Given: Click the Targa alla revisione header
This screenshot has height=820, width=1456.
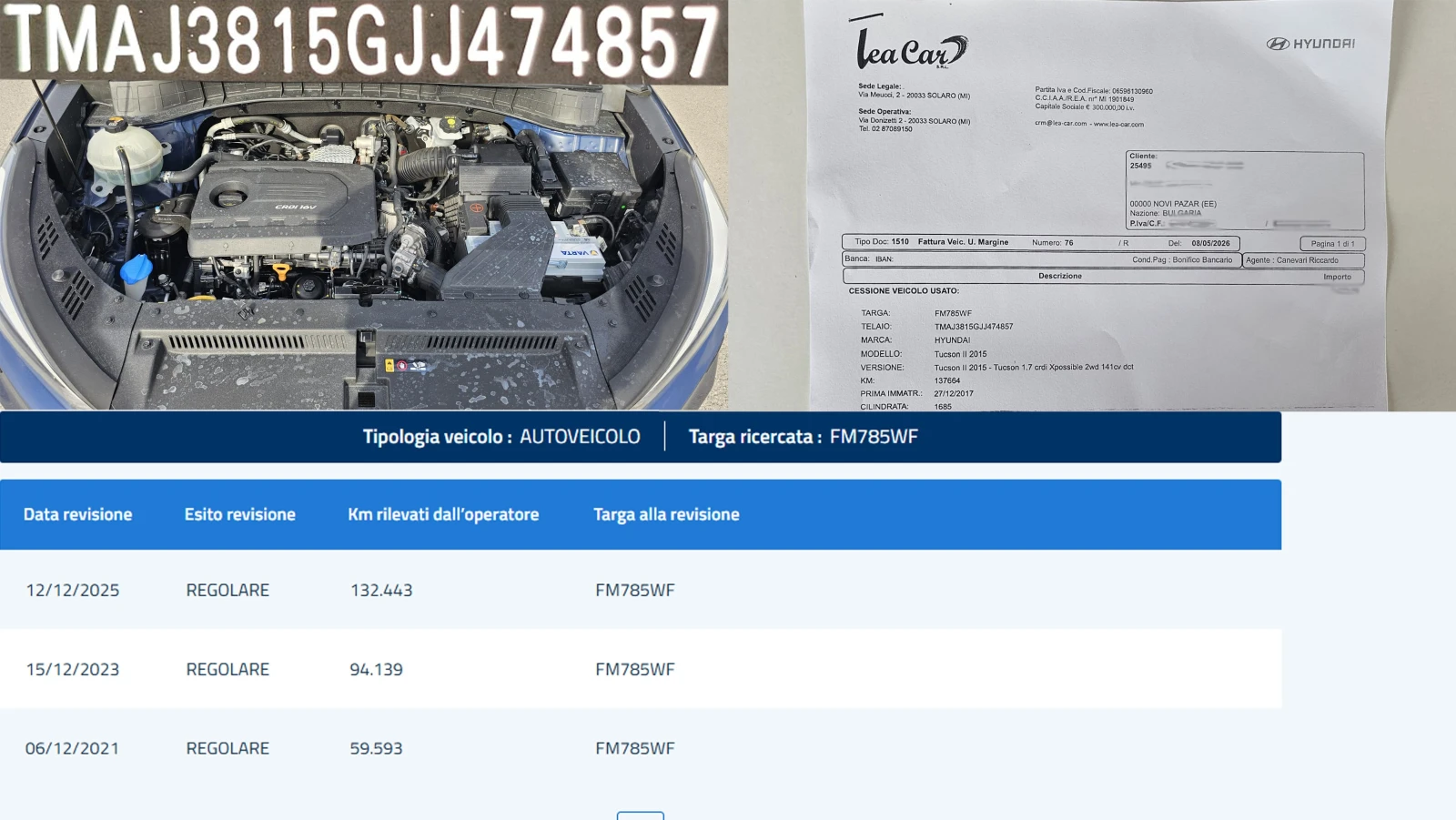Looking at the screenshot, I should [x=666, y=514].
